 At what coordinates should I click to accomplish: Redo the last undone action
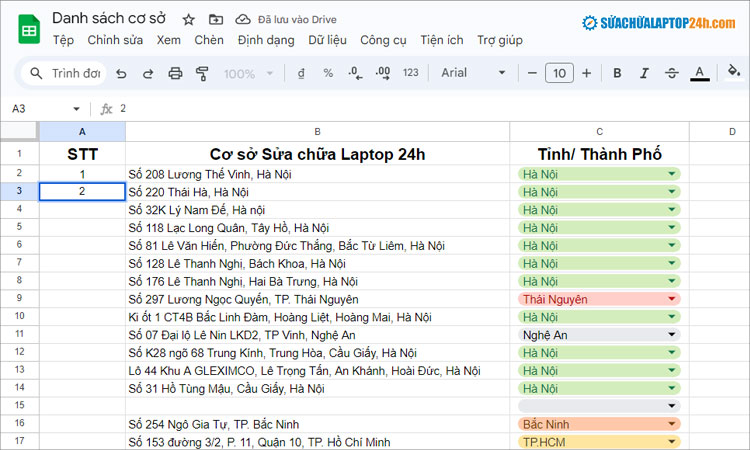tap(148, 73)
